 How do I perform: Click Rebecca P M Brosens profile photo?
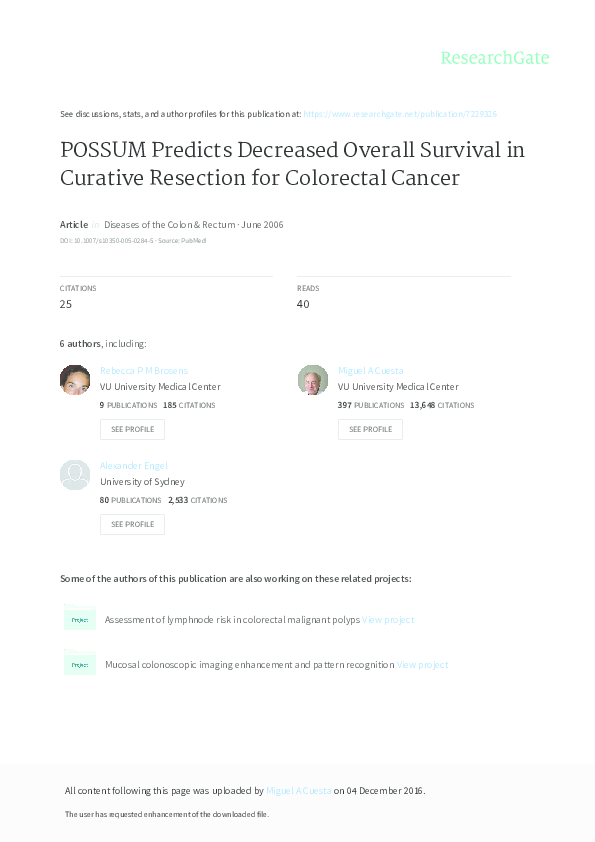point(75,380)
